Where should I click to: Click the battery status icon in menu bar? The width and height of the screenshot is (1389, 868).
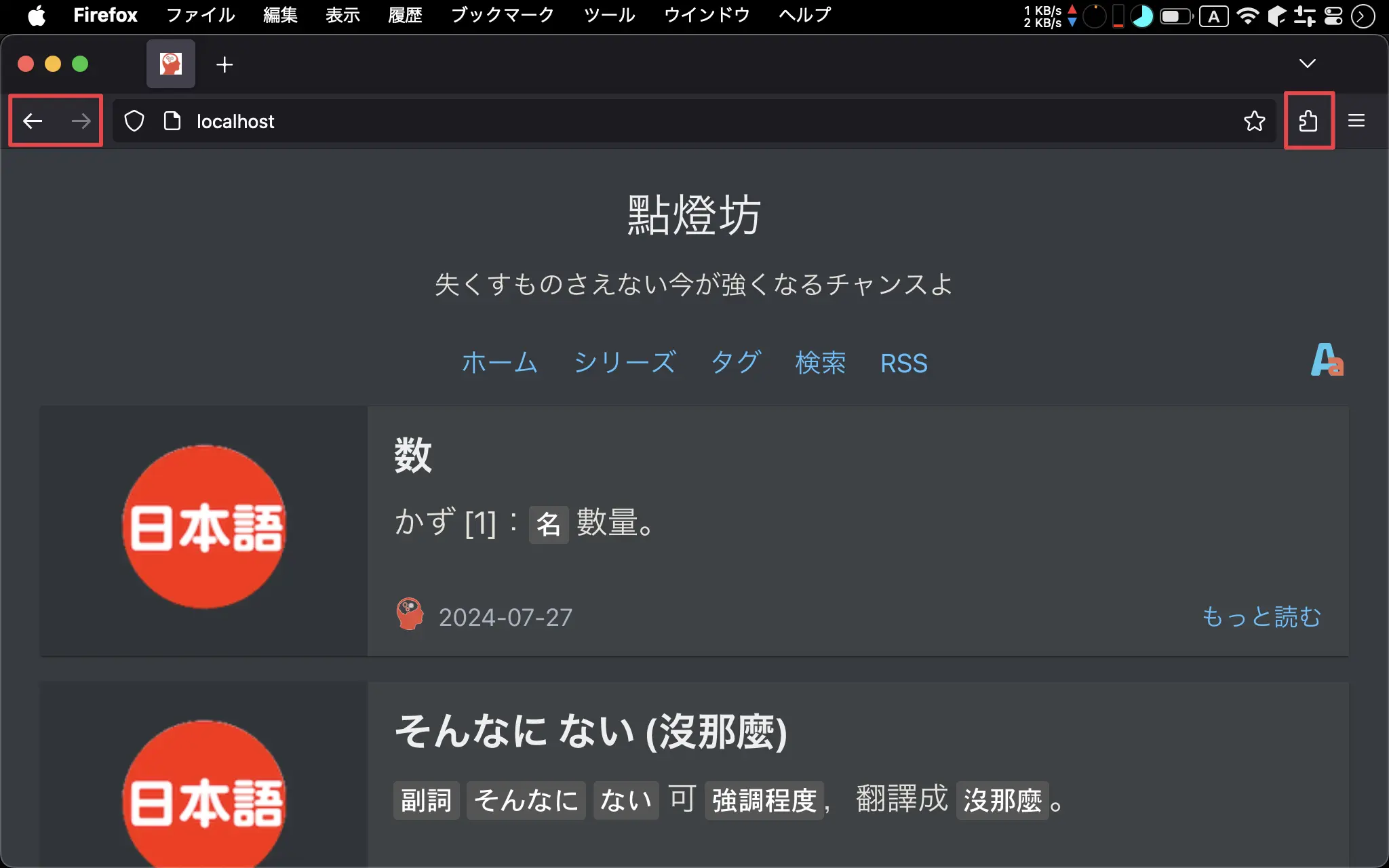[x=1177, y=16]
